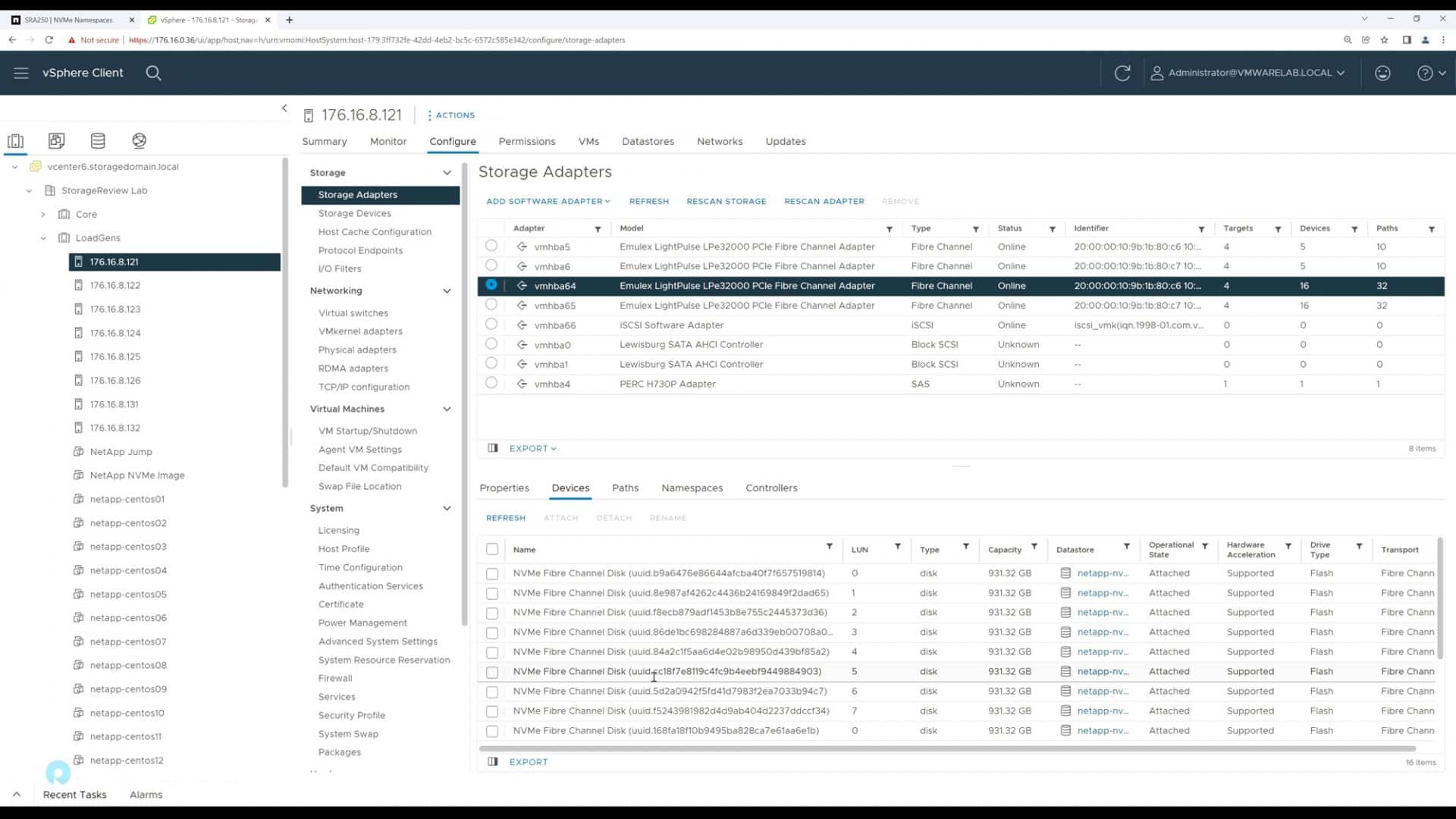
Task: Click the global refresh icon in header
Action: [x=1122, y=73]
